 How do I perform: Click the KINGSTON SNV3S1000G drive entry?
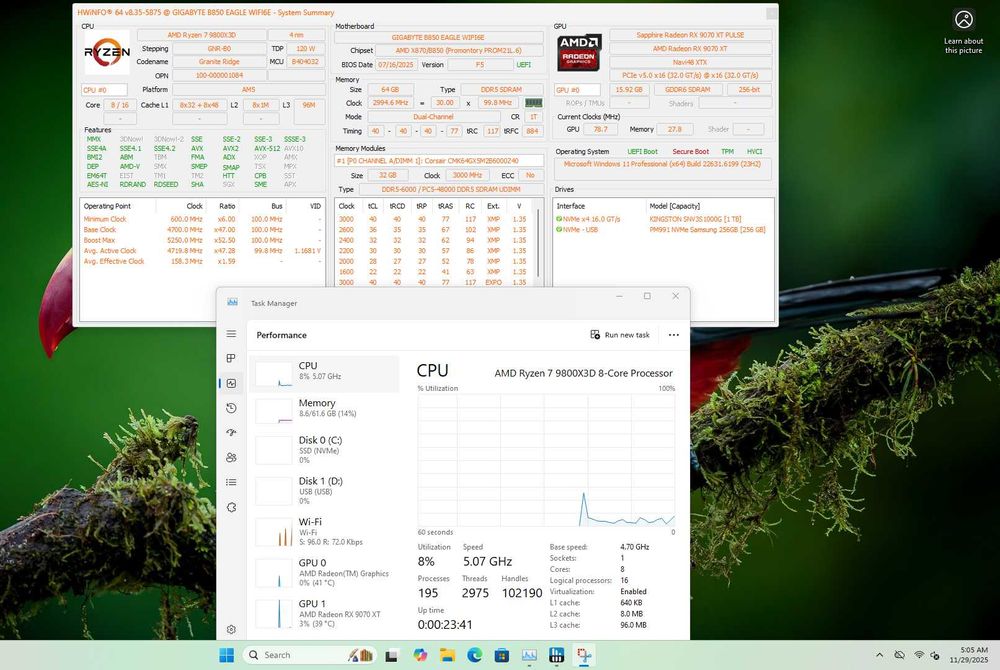pyautogui.click(x=695, y=219)
